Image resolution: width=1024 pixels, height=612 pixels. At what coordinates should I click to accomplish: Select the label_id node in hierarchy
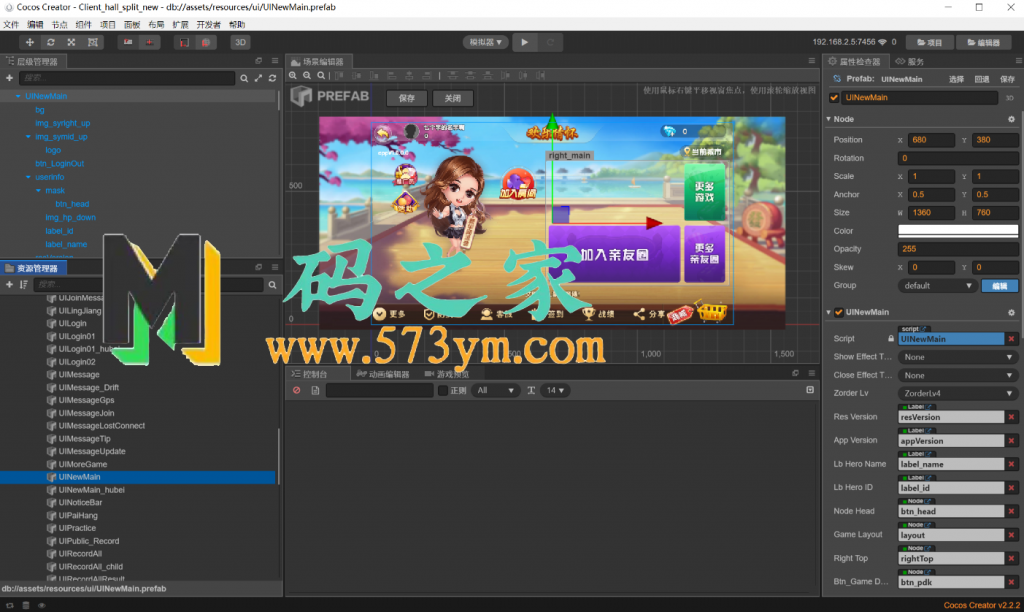pyautogui.click(x=59, y=231)
